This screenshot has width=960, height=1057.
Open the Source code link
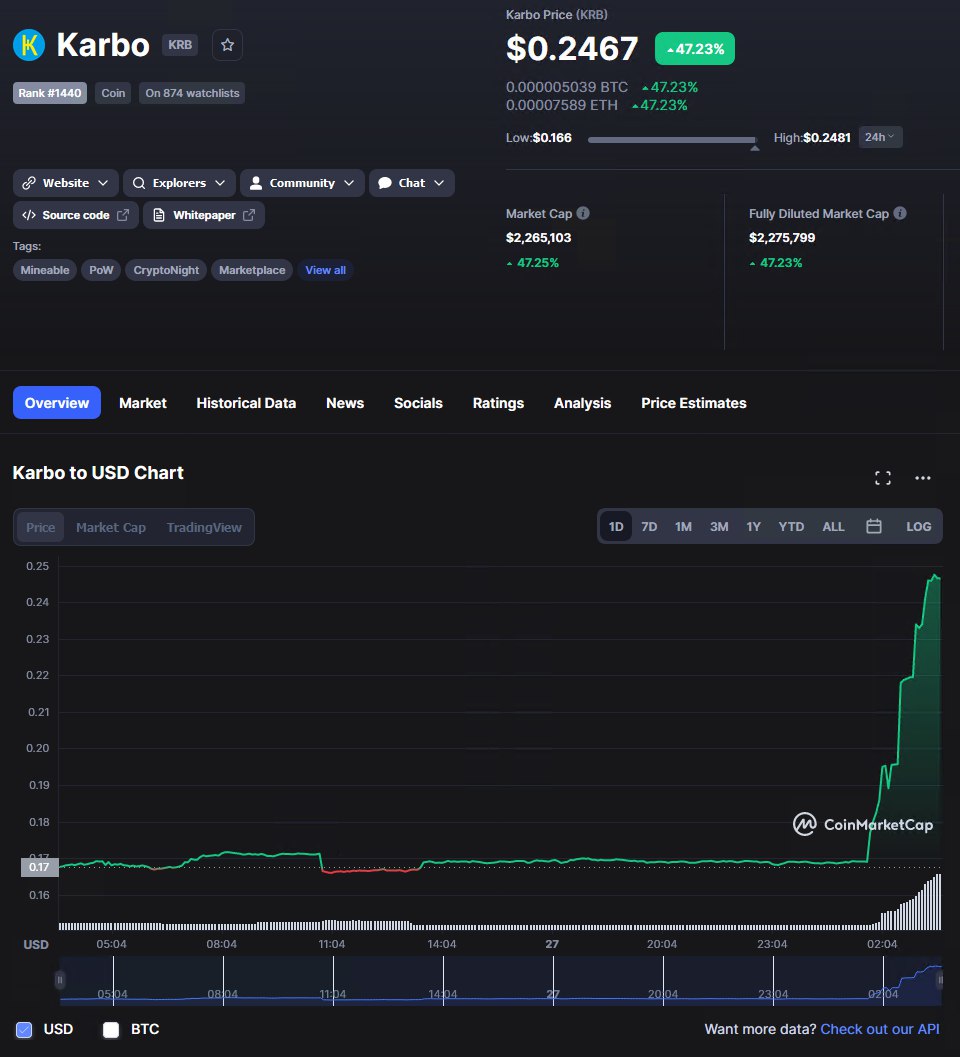click(x=76, y=215)
